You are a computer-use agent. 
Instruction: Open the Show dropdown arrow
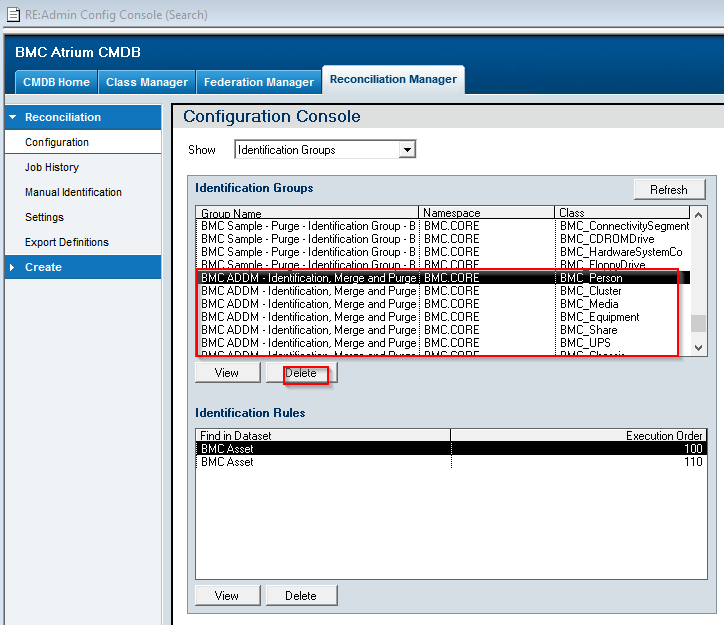407,150
